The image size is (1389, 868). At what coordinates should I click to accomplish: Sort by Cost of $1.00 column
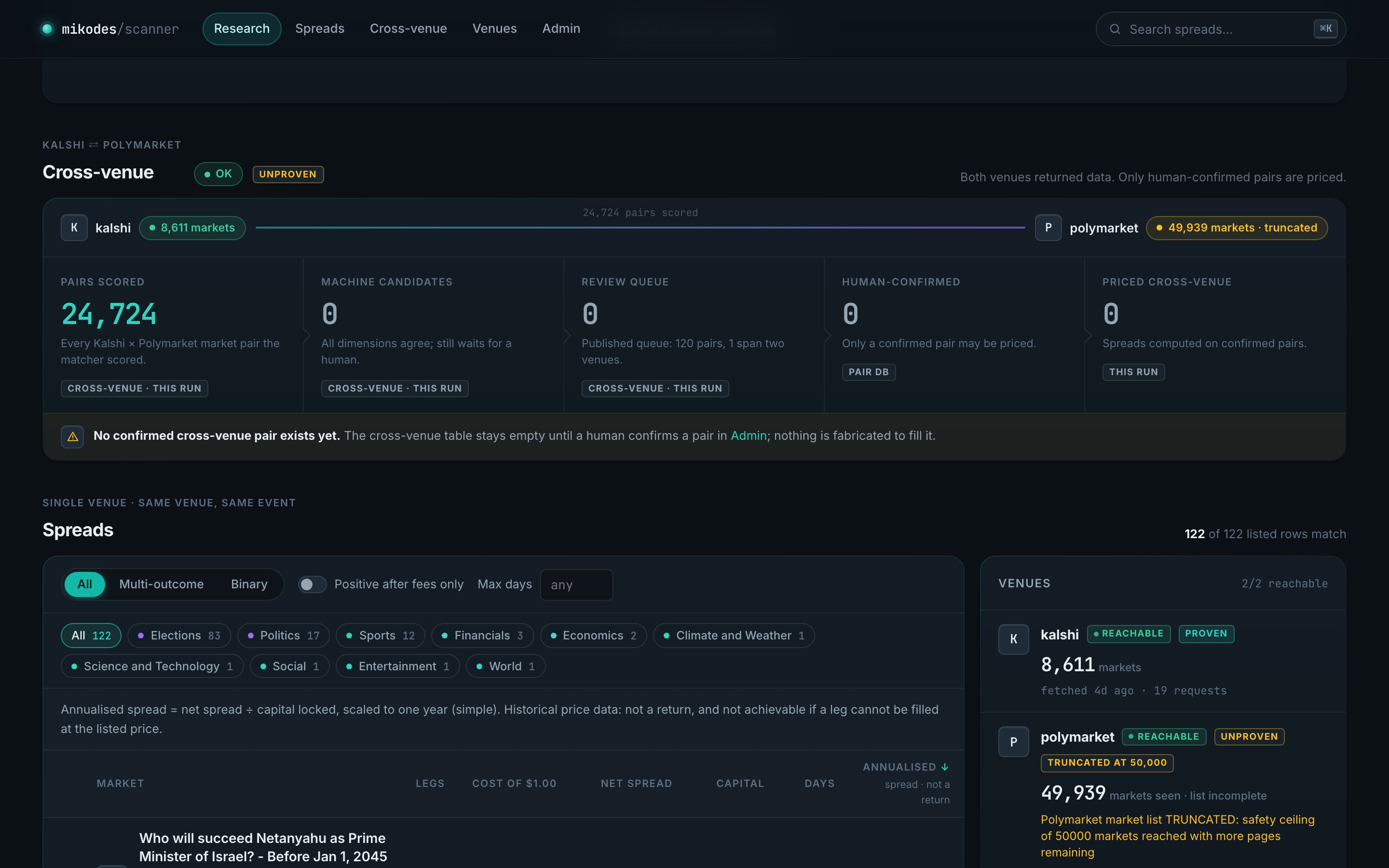pos(514,784)
